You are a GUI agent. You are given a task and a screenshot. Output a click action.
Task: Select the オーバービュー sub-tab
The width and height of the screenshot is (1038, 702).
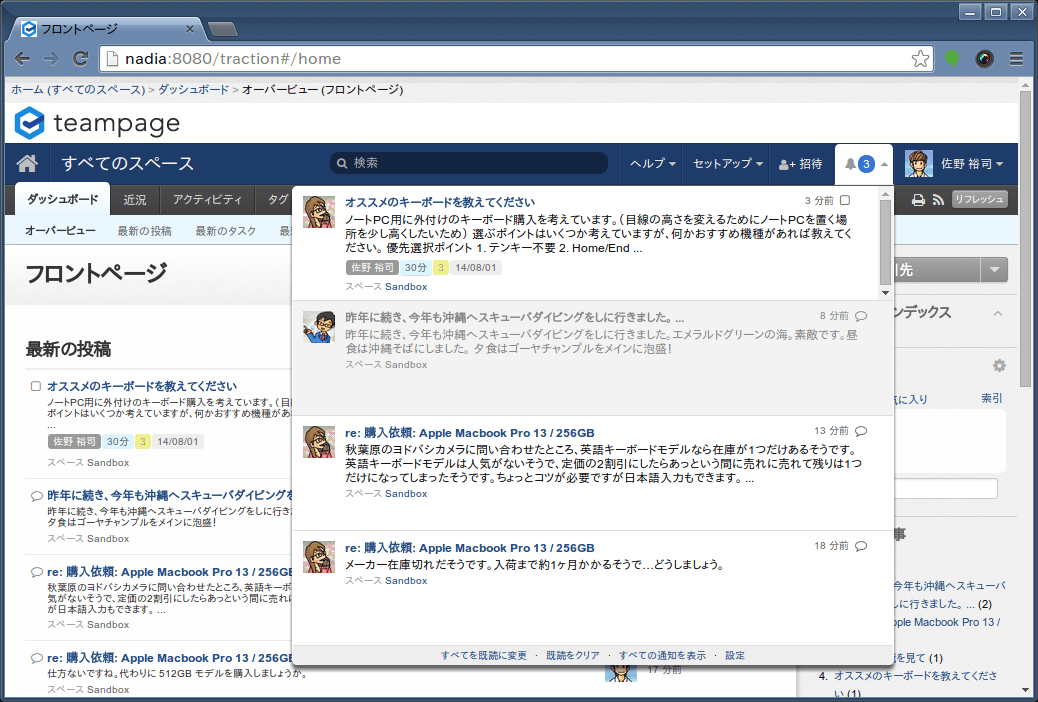(60, 230)
